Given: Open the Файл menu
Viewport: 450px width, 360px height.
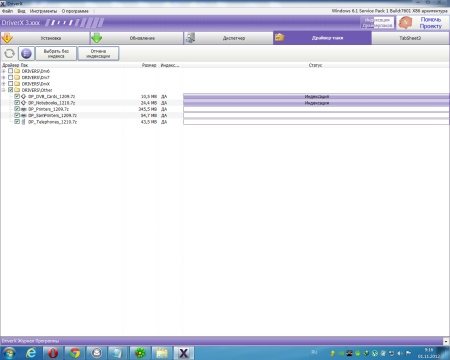Looking at the screenshot, I should 7,11.
